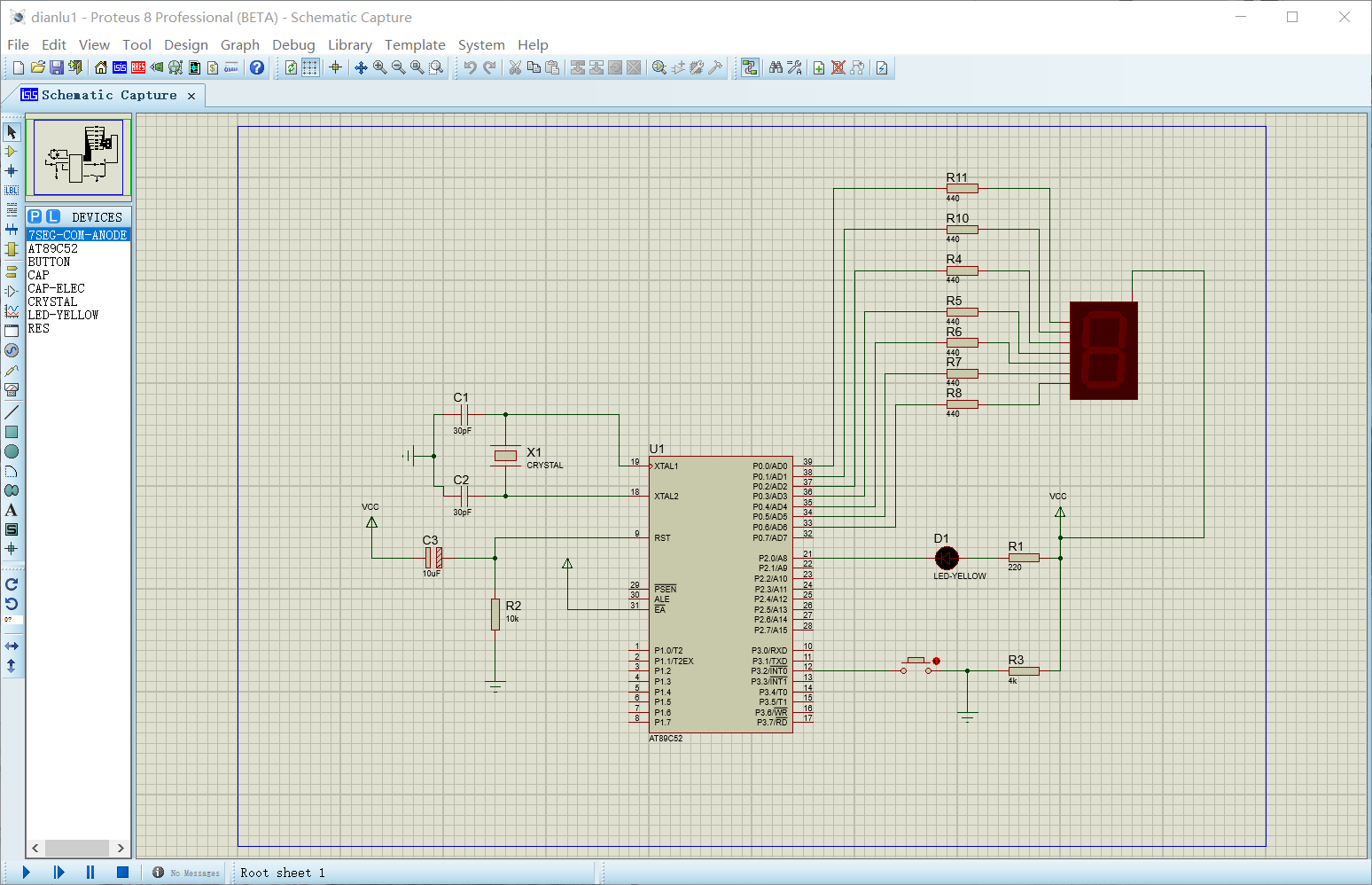Close the Schematic Capture tab
Image resolution: width=1372 pixels, height=885 pixels.
191,96
